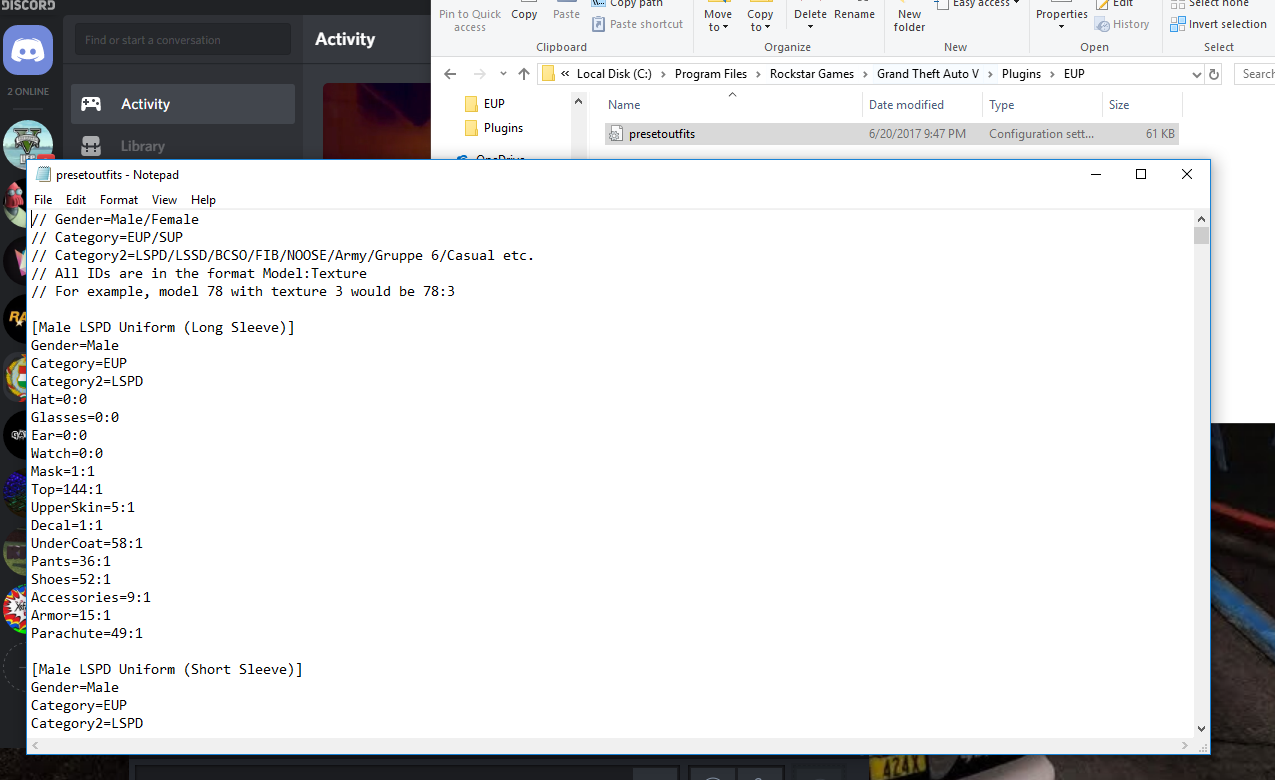Screen dimensions: 1275x780
Task: Expand the Plugins breadcrumb chevron
Action: [x=1053, y=74]
